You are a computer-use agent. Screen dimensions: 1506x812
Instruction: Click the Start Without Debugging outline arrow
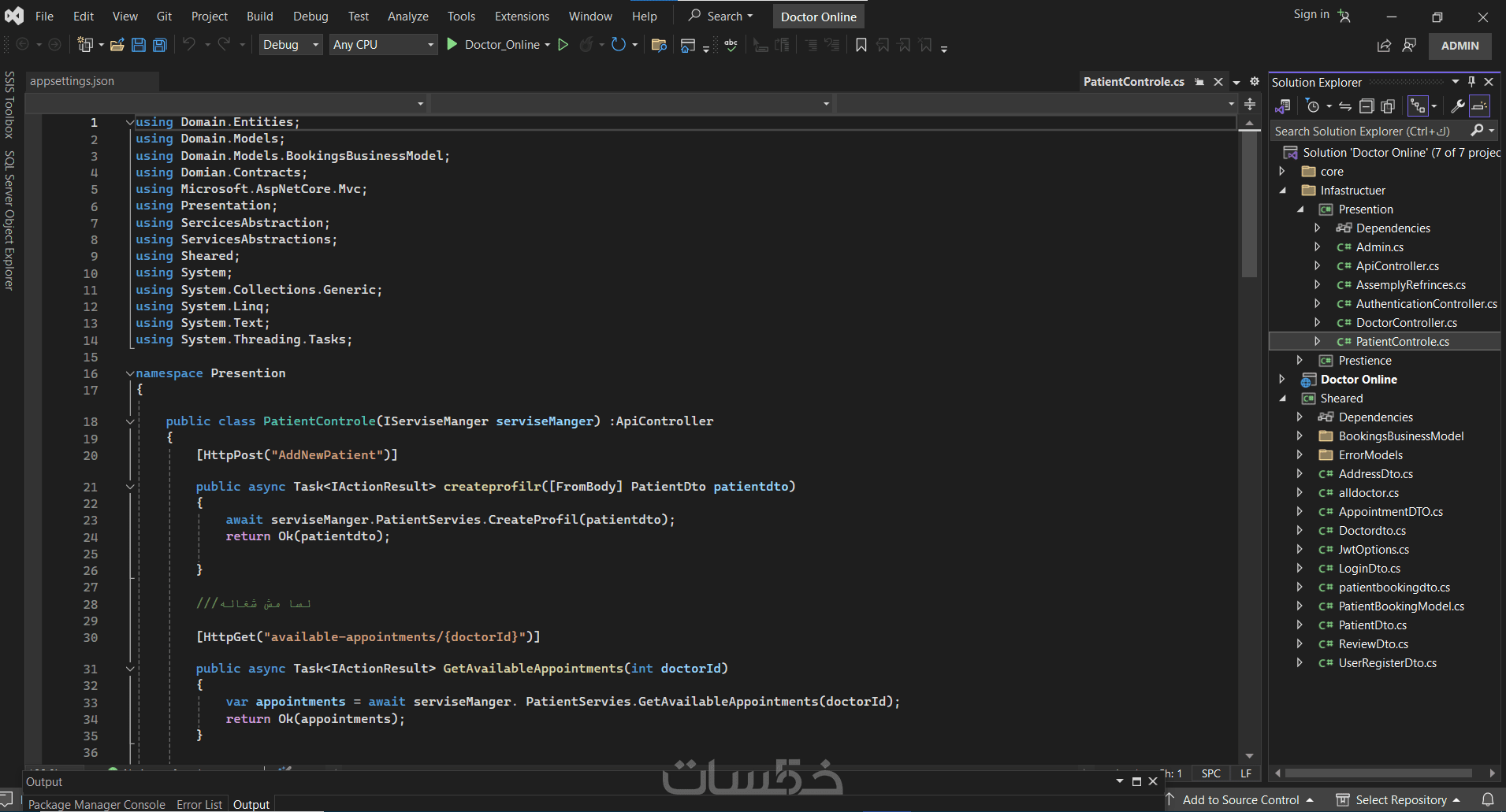pyautogui.click(x=563, y=45)
